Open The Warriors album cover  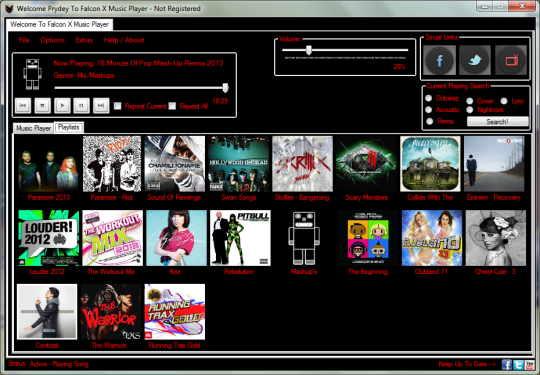click(x=111, y=312)
